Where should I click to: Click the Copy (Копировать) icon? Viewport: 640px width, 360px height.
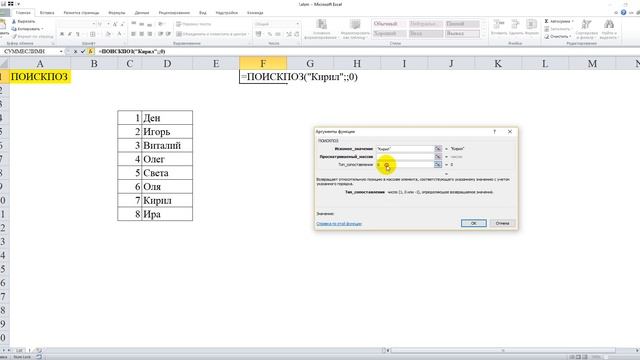14,29
